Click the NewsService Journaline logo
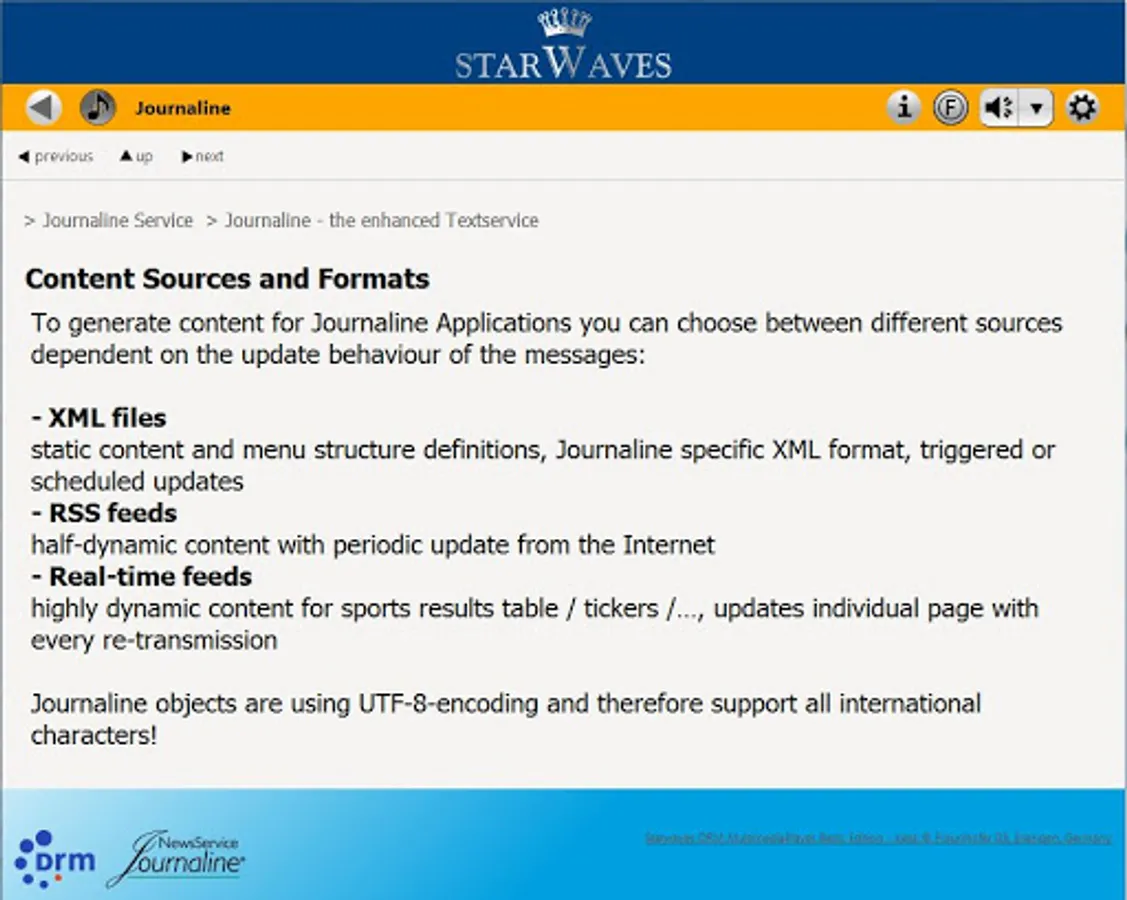Viewport: 1127px width, 900px height. point(176,859)
